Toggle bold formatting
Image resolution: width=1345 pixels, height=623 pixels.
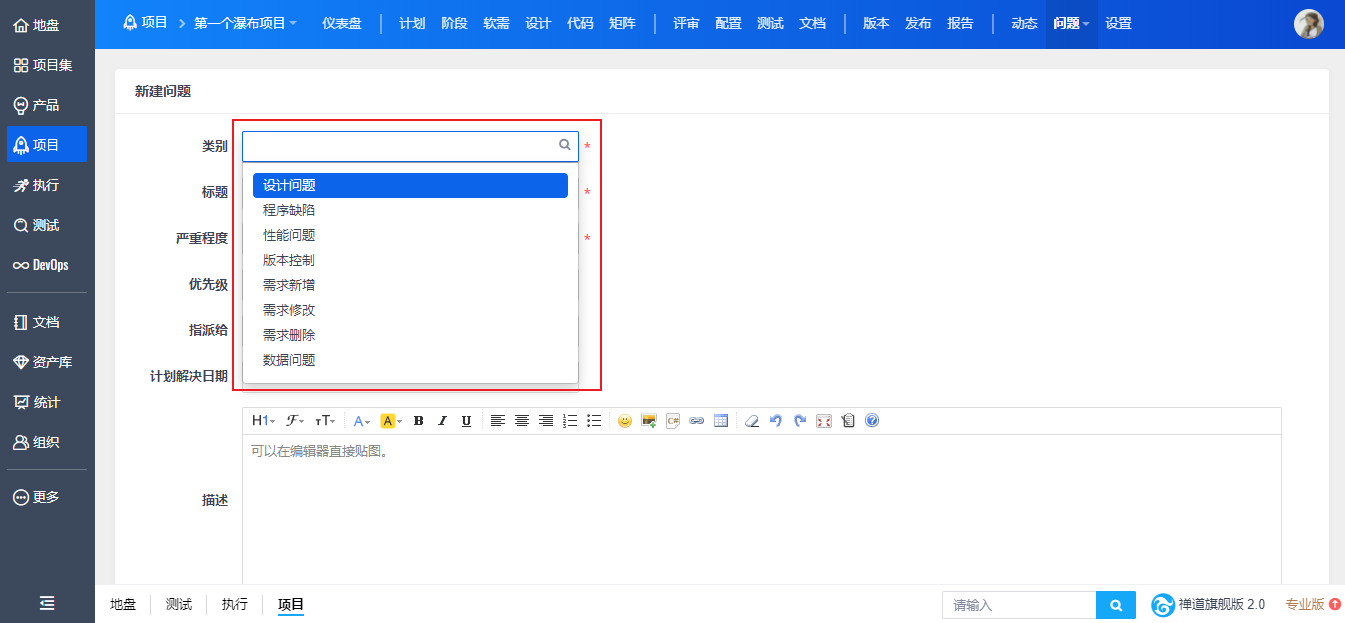(419, 421)
